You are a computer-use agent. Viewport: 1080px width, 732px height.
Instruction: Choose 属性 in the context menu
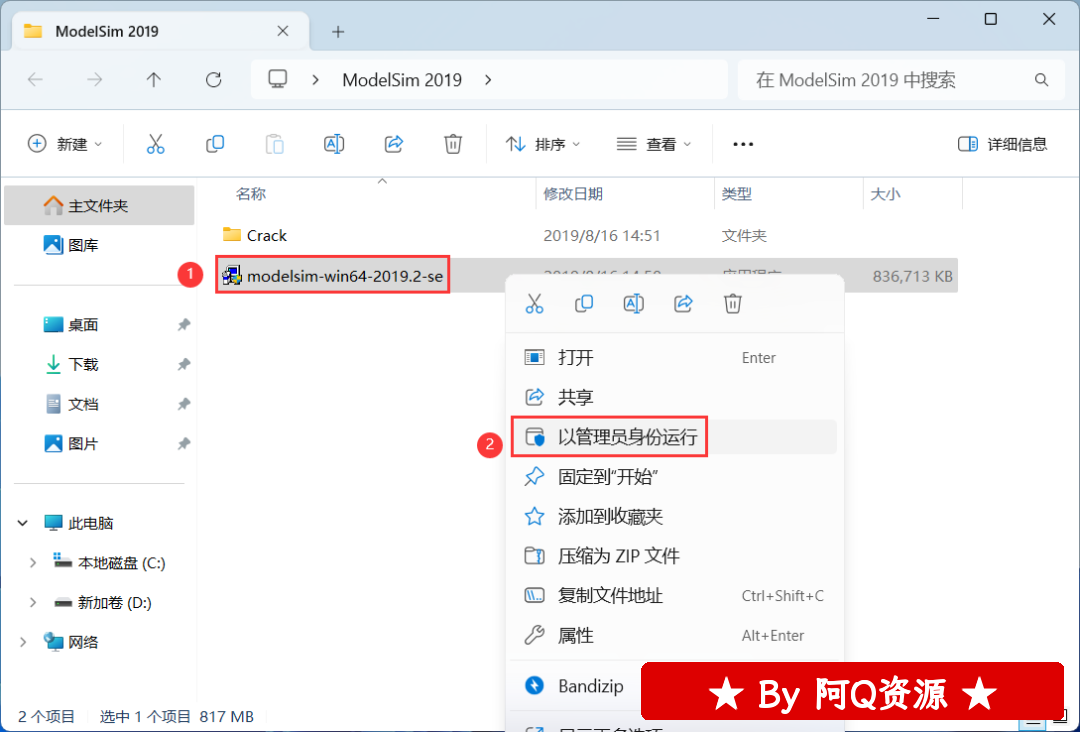pyautogui.click(x=674, y=635)
